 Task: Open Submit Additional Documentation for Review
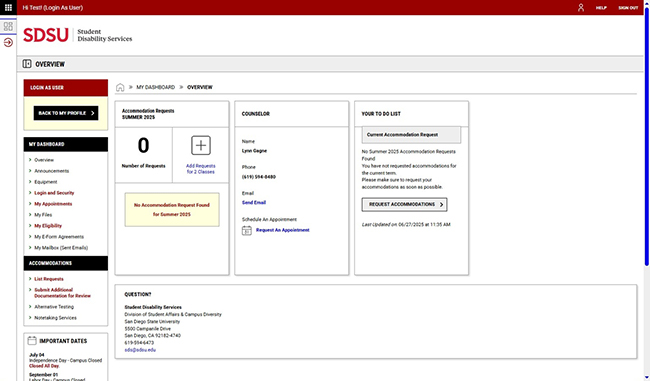pos(62,293)
